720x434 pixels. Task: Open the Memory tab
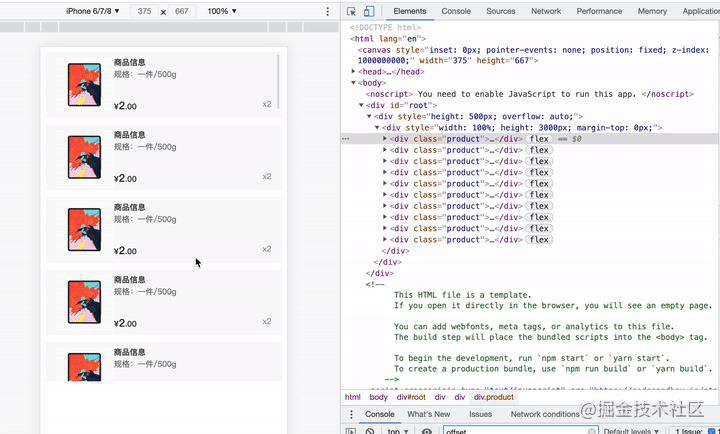click(652, 11)
